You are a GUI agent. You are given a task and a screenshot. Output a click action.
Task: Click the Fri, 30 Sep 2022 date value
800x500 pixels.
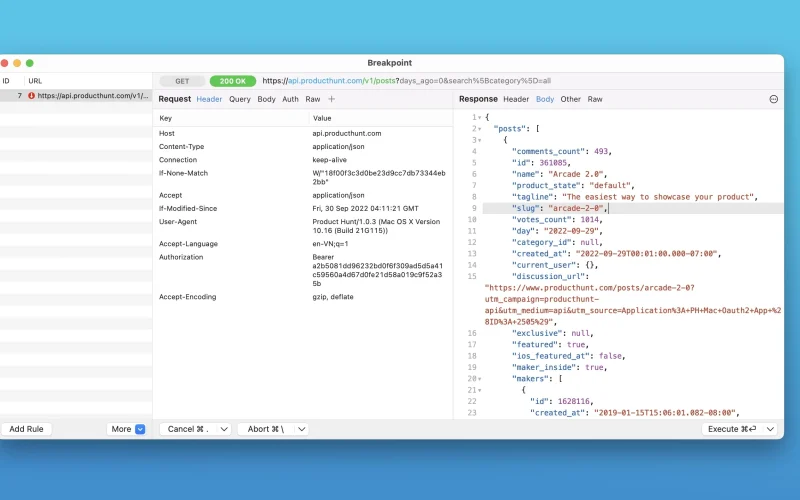[365, 208]
